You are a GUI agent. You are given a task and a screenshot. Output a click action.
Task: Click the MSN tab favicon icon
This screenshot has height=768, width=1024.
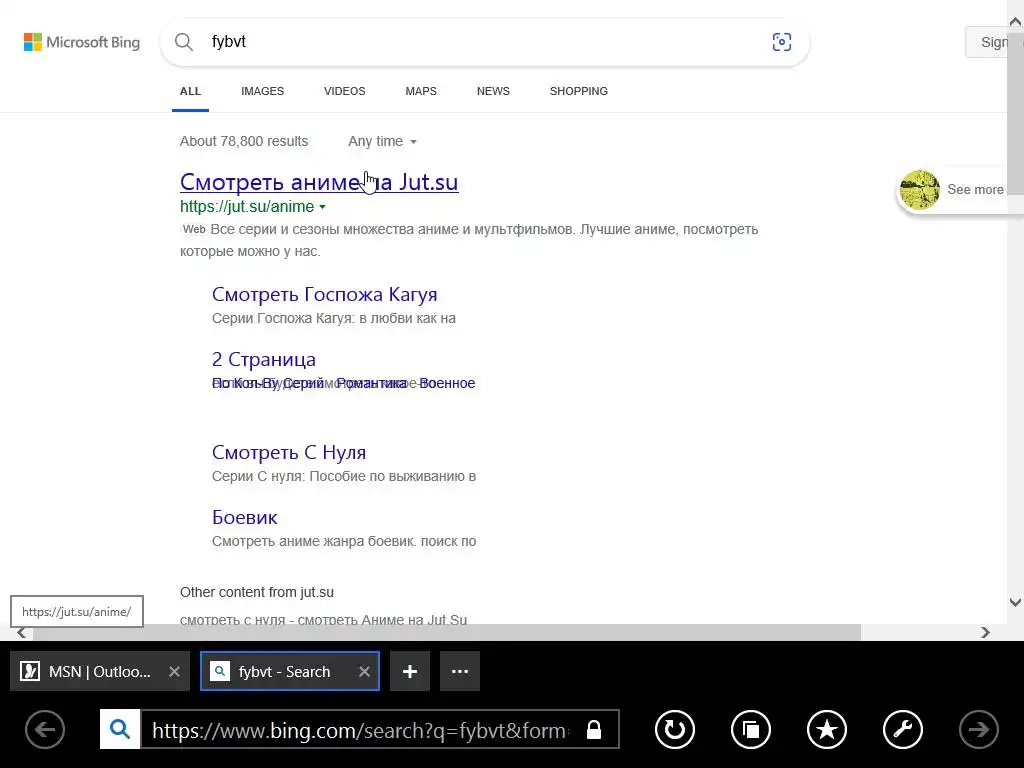(30, 671)
